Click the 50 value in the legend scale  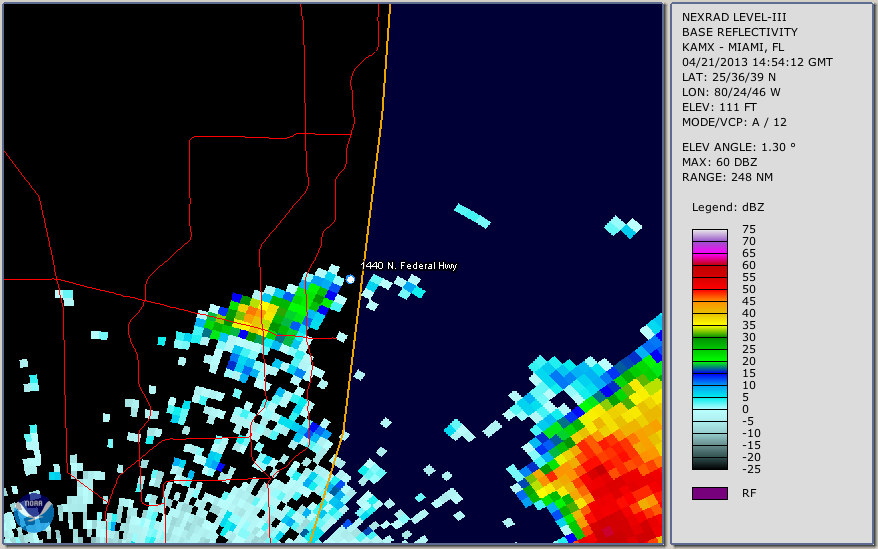click(749, 289)
